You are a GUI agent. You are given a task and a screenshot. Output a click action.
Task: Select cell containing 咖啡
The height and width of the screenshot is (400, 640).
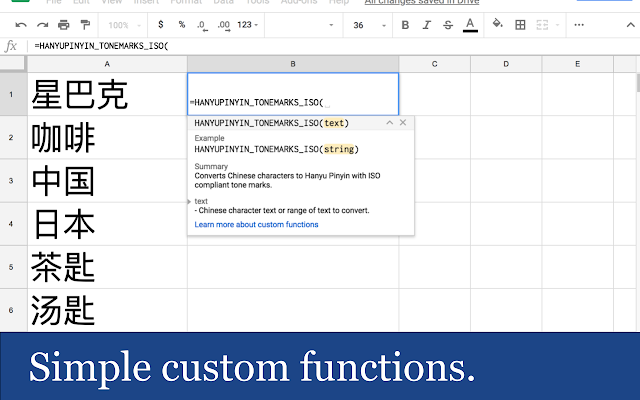tap(107, 138)
